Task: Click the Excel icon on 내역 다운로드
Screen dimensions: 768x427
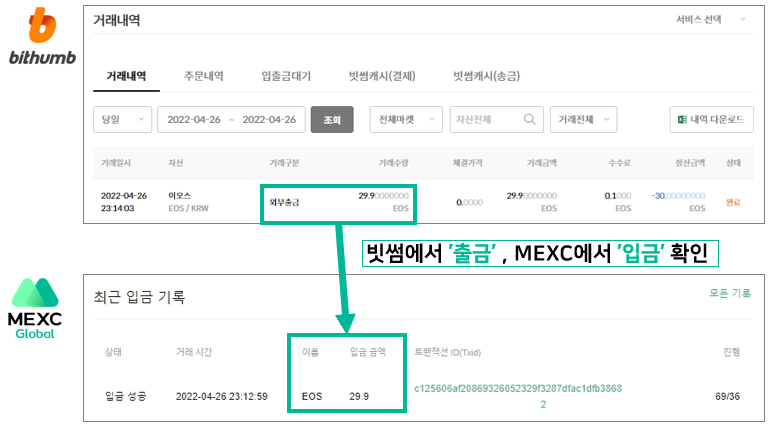Action: coord(681,119)
